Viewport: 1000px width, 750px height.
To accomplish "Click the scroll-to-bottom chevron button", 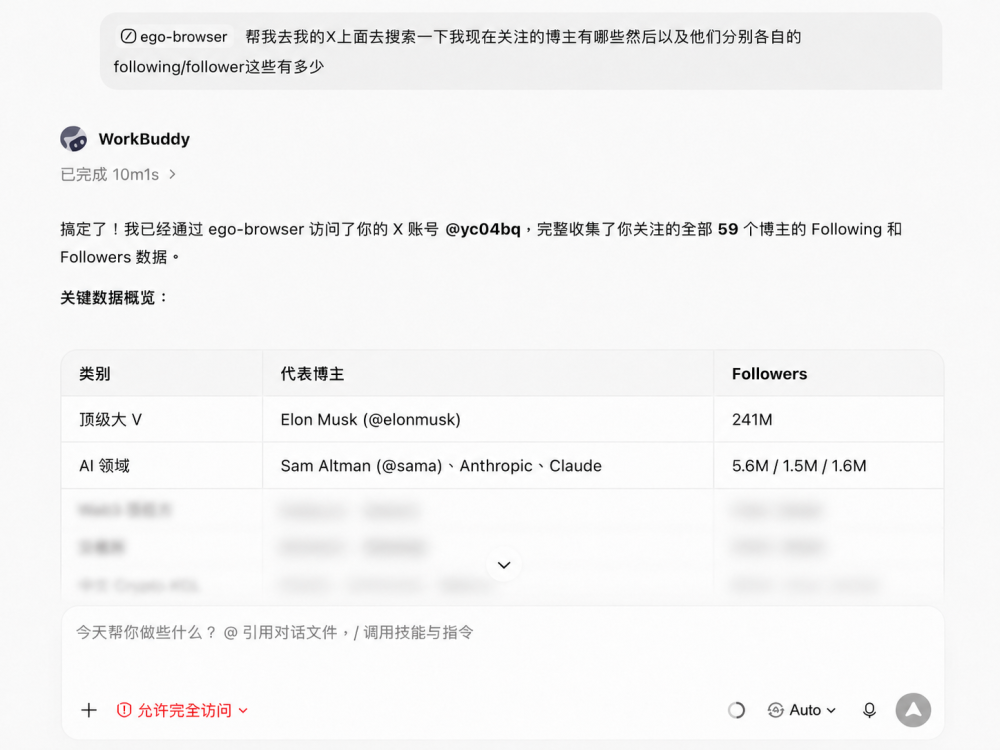I will (x=504, y=565).
